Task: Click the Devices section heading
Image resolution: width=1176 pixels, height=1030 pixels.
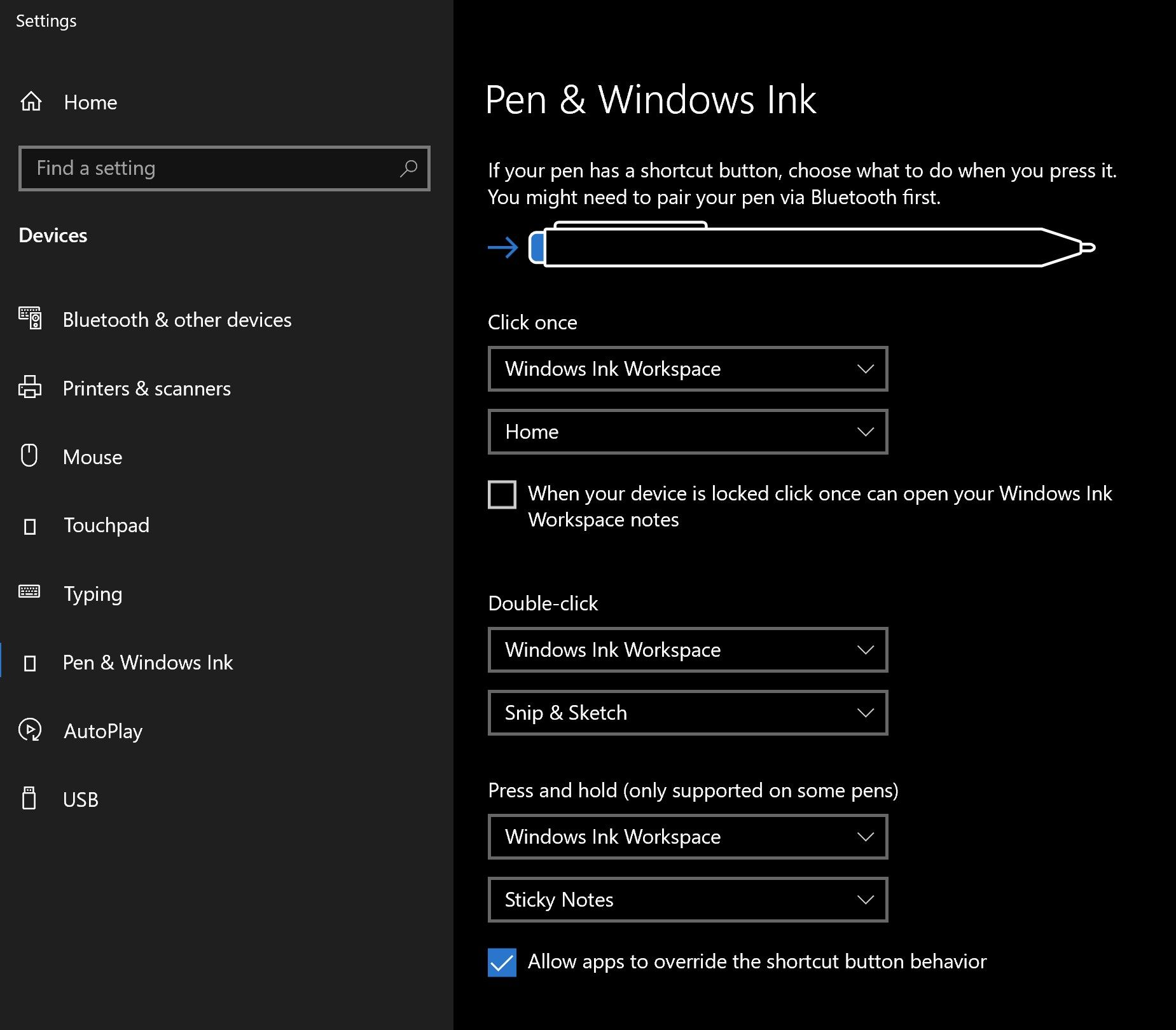Action: pos(53,235)
